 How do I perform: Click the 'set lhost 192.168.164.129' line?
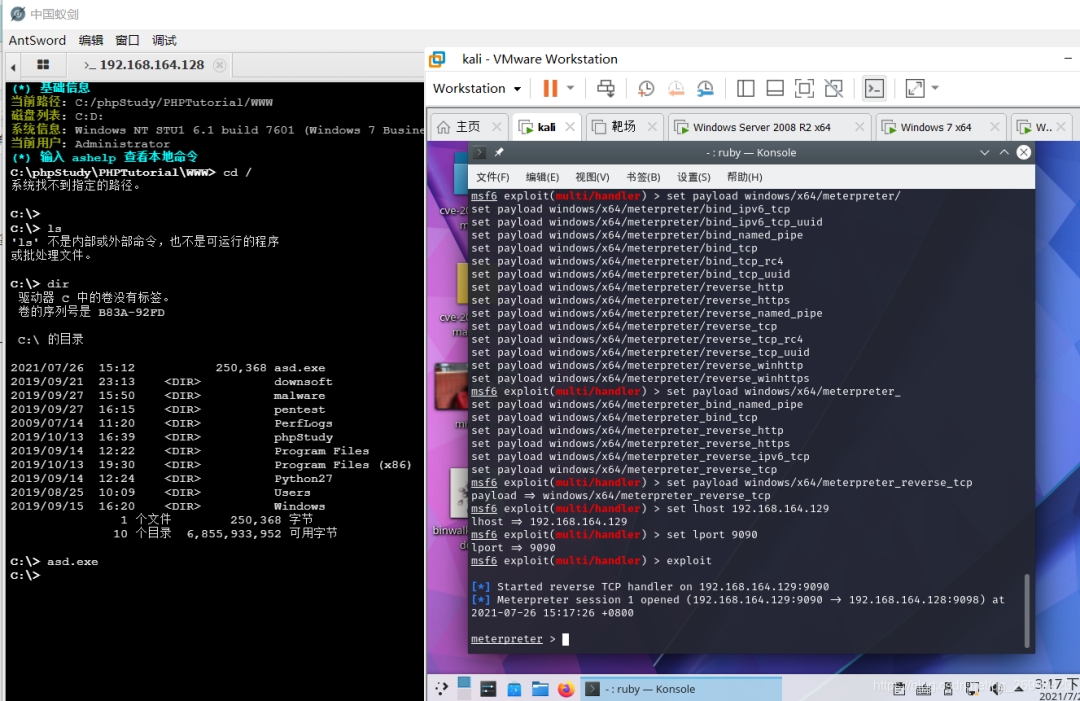(x=748, y=508)
